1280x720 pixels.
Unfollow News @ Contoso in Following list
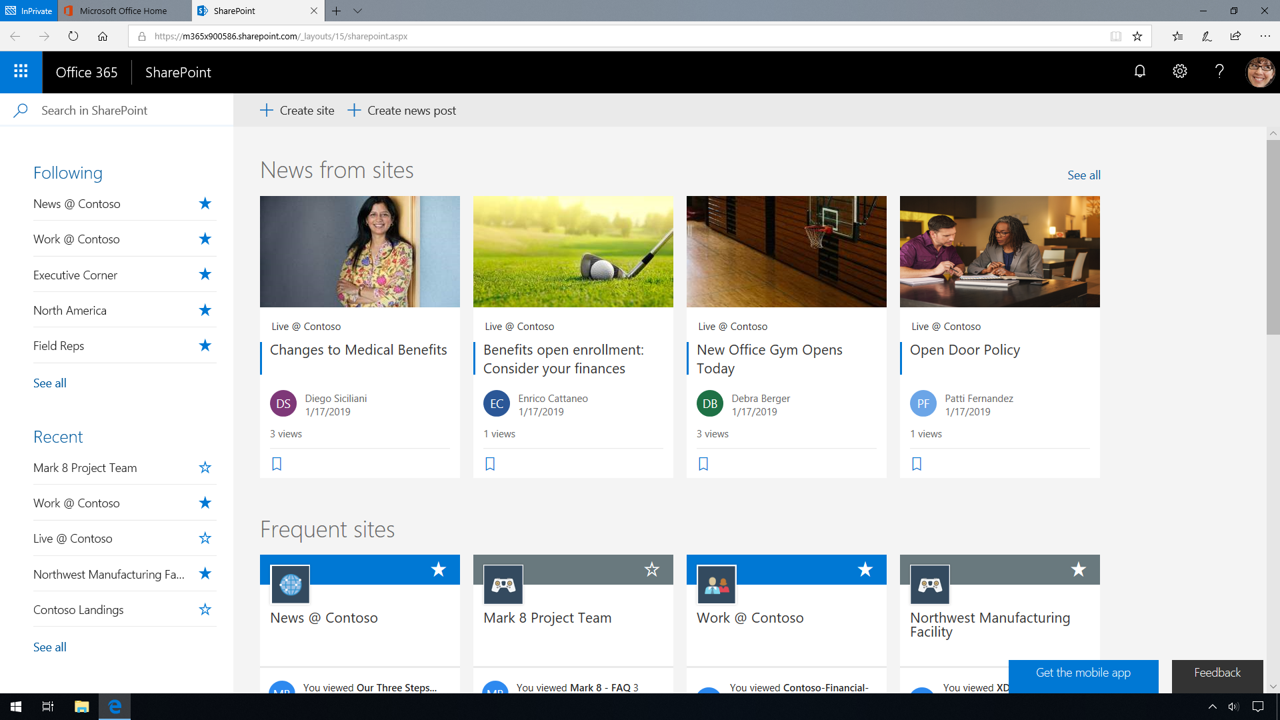[205, 204]
